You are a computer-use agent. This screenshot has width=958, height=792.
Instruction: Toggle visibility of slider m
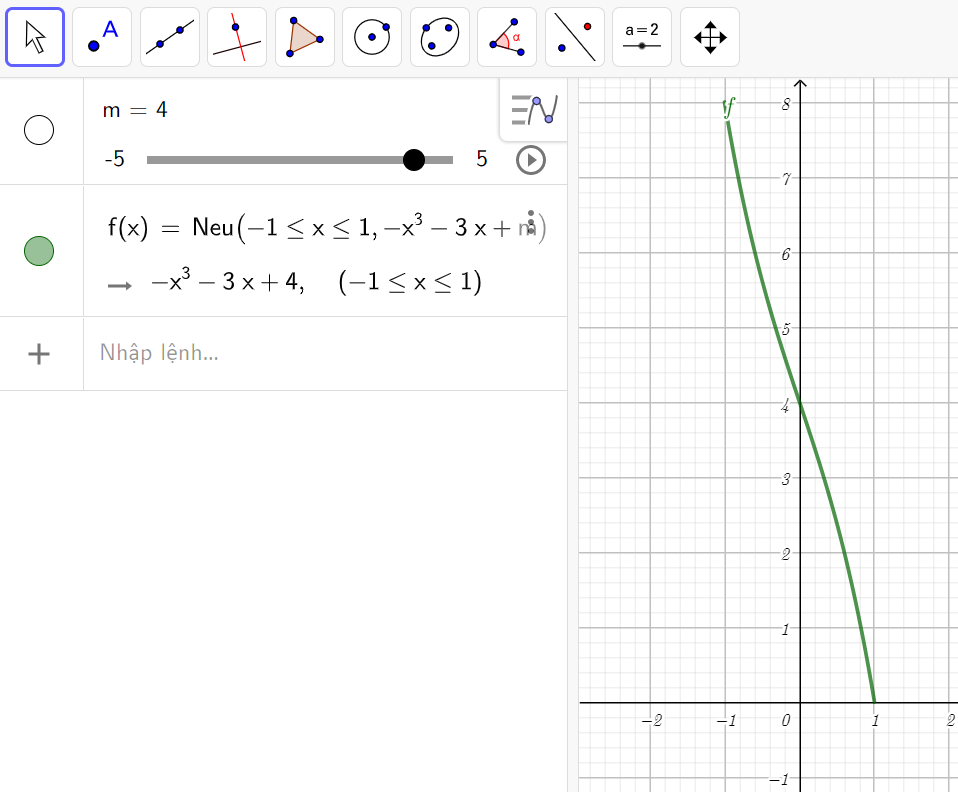point(39,131)
